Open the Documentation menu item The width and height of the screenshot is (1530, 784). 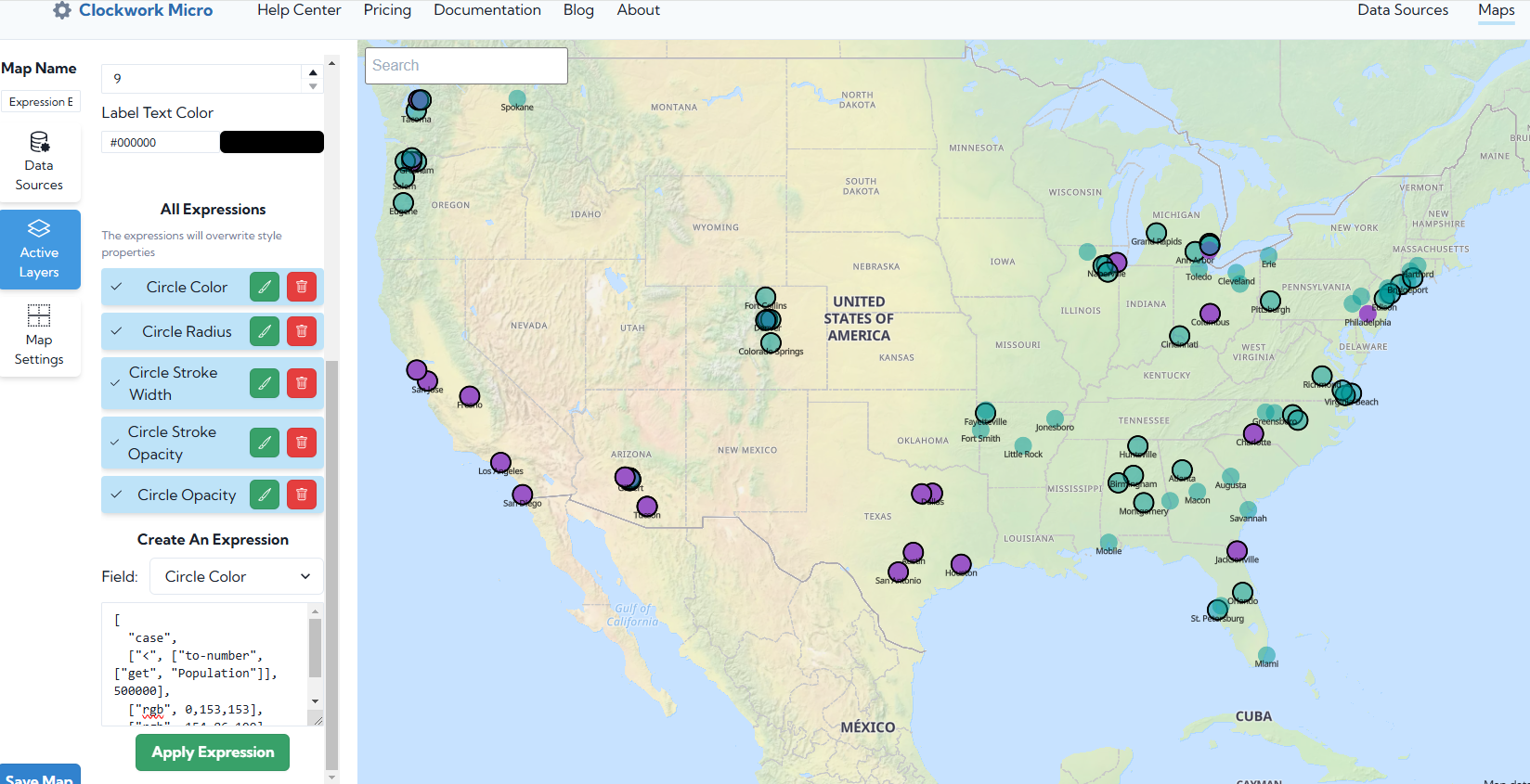(486, 10)
